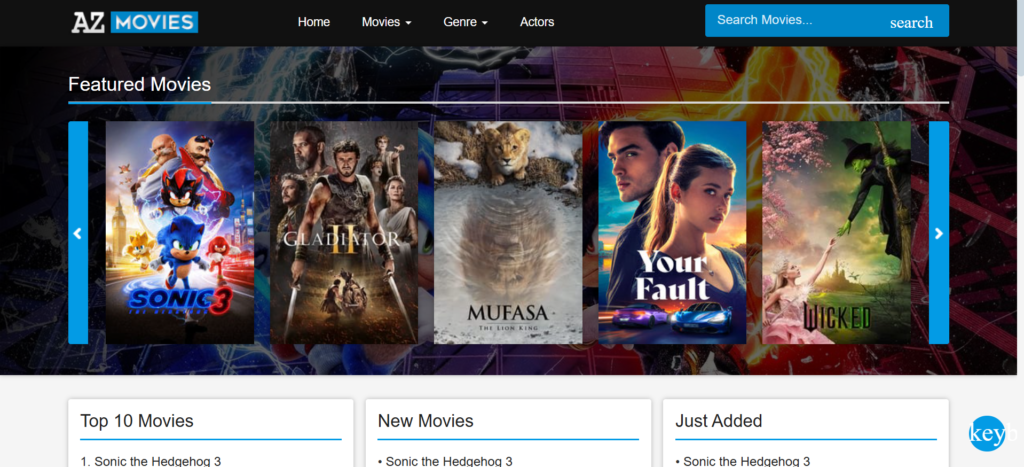Click the AZ Movies logo

coord(135,22)
